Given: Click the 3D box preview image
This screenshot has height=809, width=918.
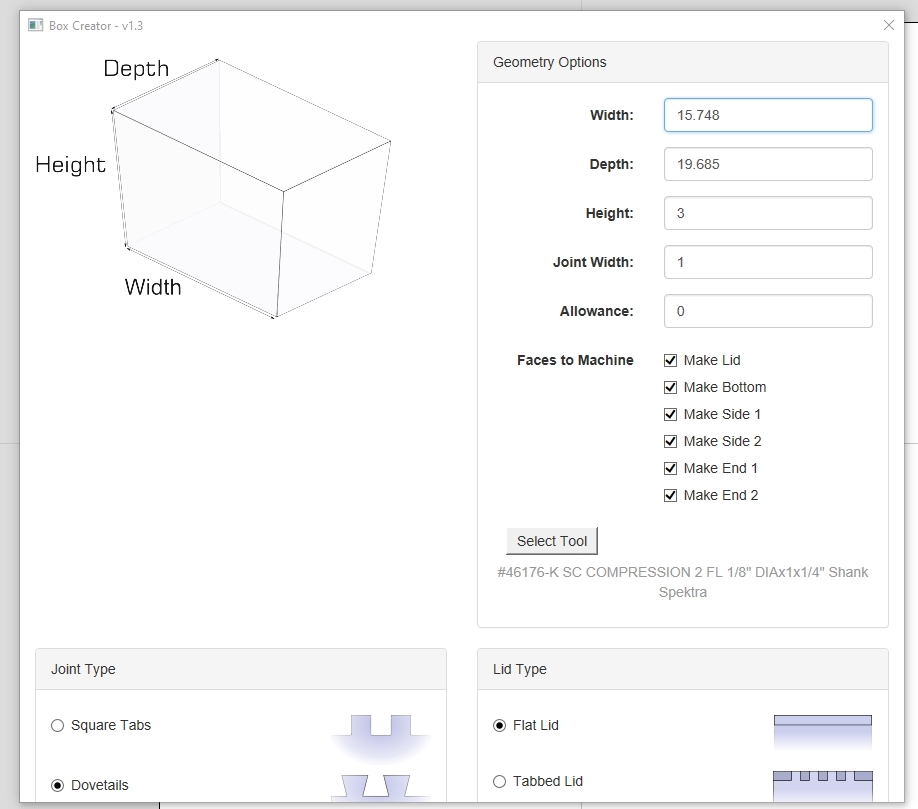Looking at the screenshot, I should (x=248, y=190).
